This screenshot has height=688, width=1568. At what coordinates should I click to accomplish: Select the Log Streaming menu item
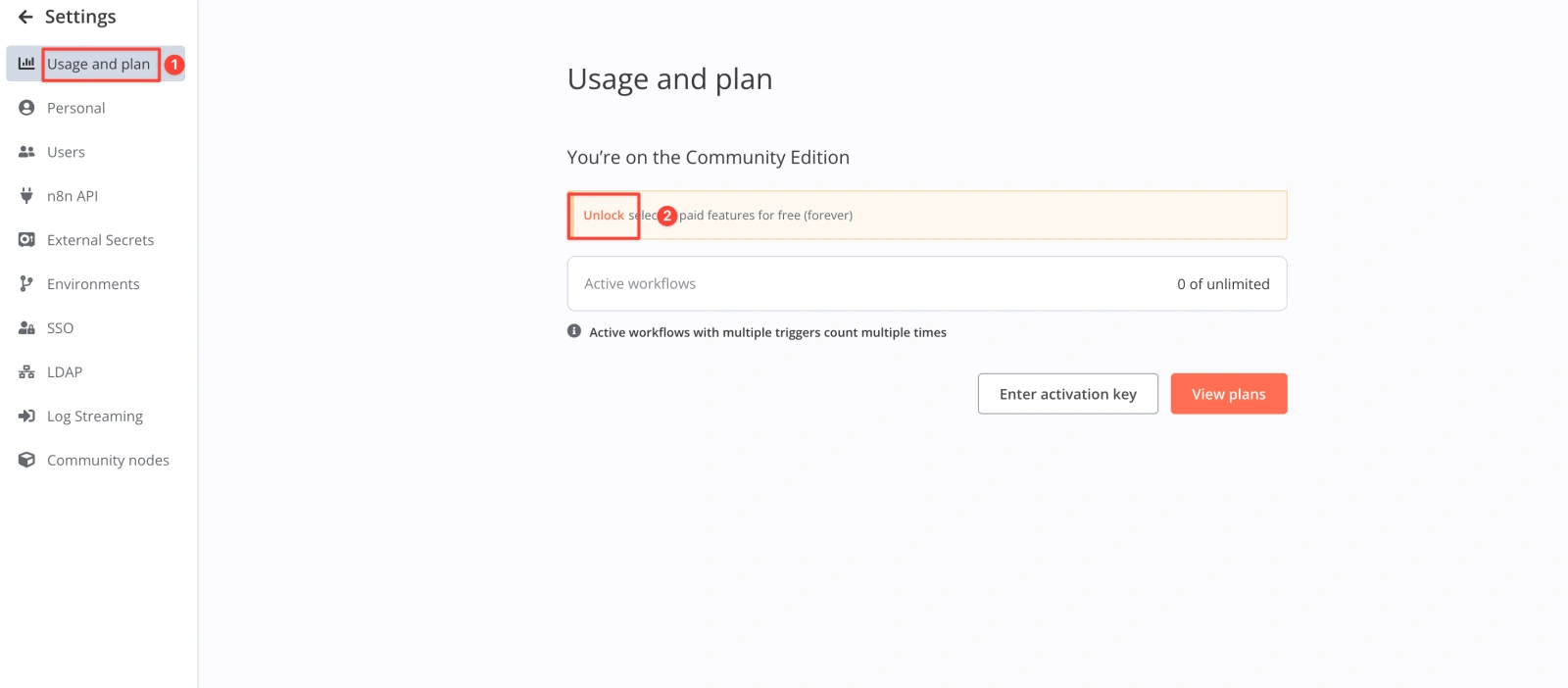point(95,417)
